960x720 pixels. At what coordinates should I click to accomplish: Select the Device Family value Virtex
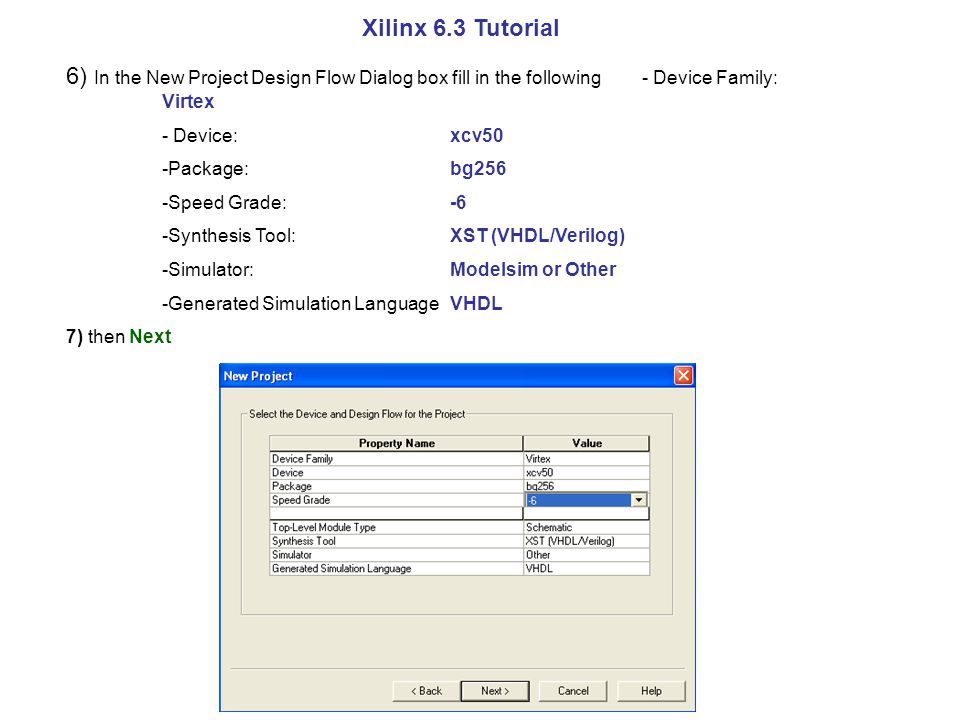[586, 459]
